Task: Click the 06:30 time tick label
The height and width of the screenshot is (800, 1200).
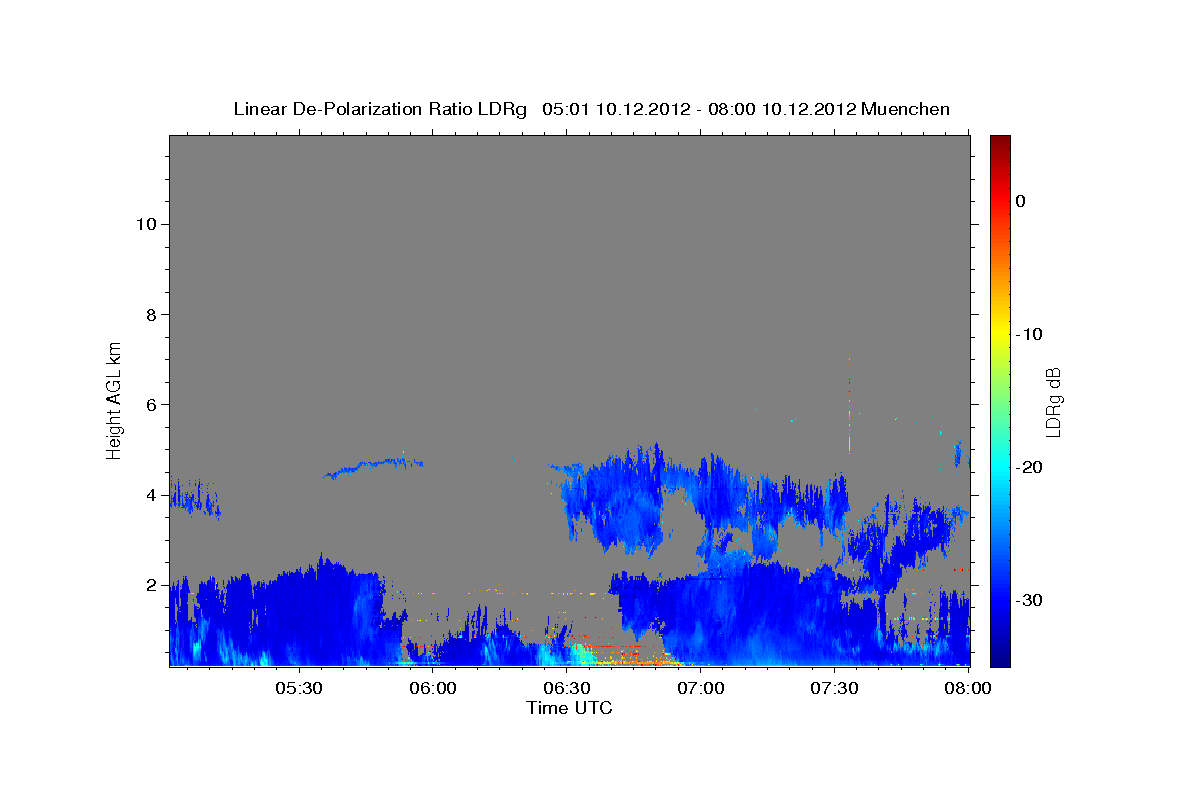Action: coord(567,689)
